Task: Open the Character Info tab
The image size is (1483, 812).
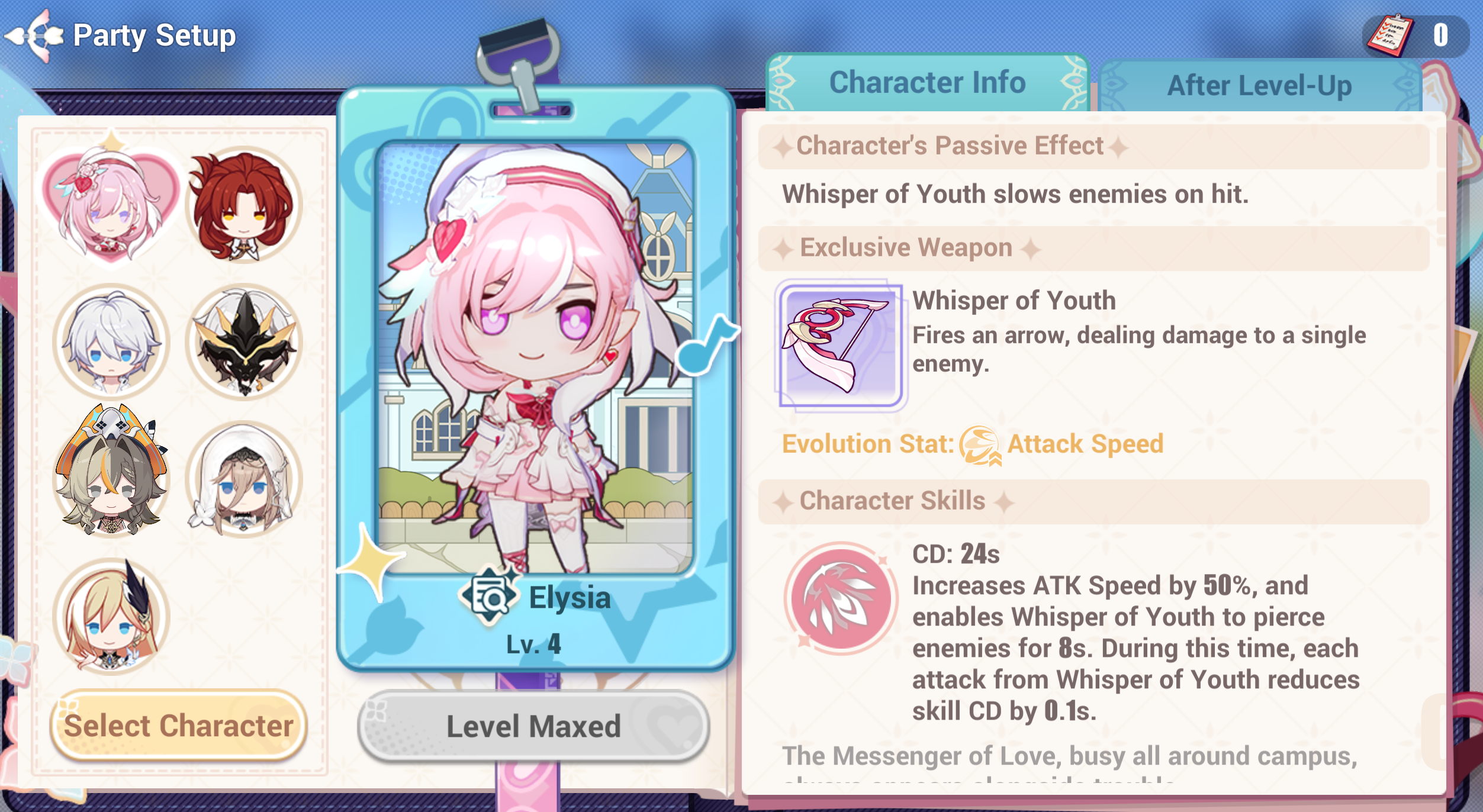Action: pyautogui.click(x=927, y=83)
